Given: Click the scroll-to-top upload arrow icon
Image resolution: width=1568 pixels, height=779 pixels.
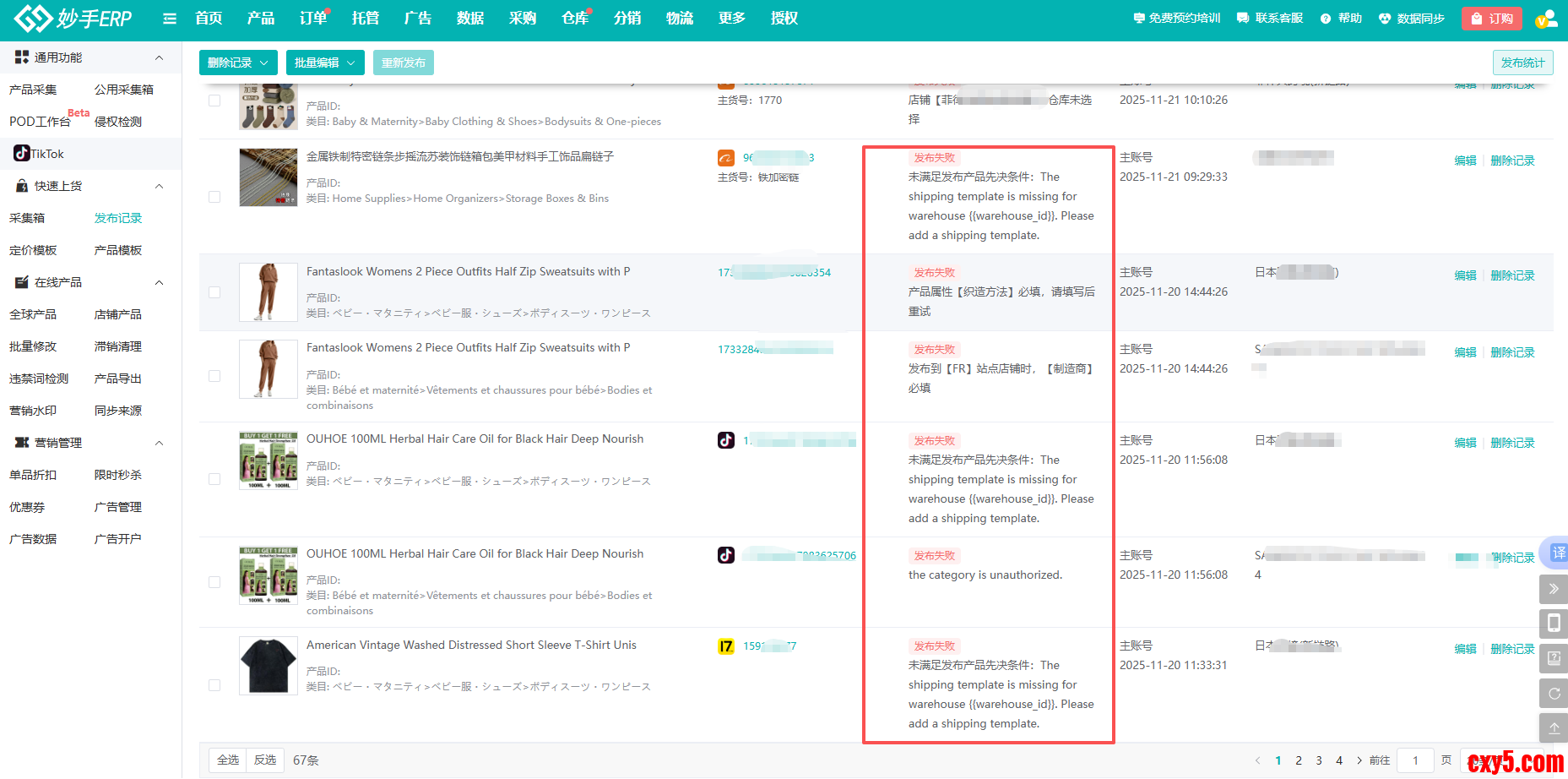Looking at the screenshot, I should pos(1554,728).
